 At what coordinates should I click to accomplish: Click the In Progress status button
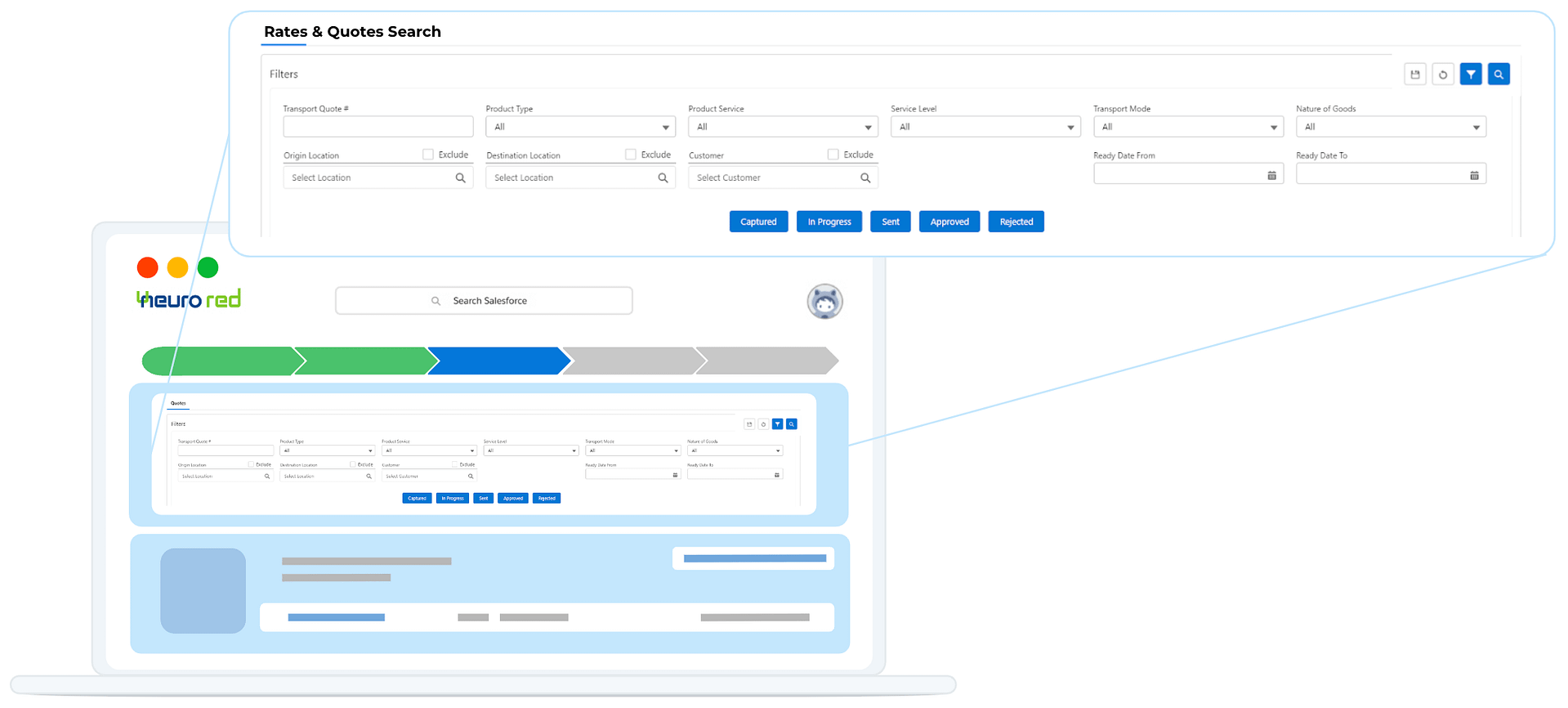click(829, 222)
